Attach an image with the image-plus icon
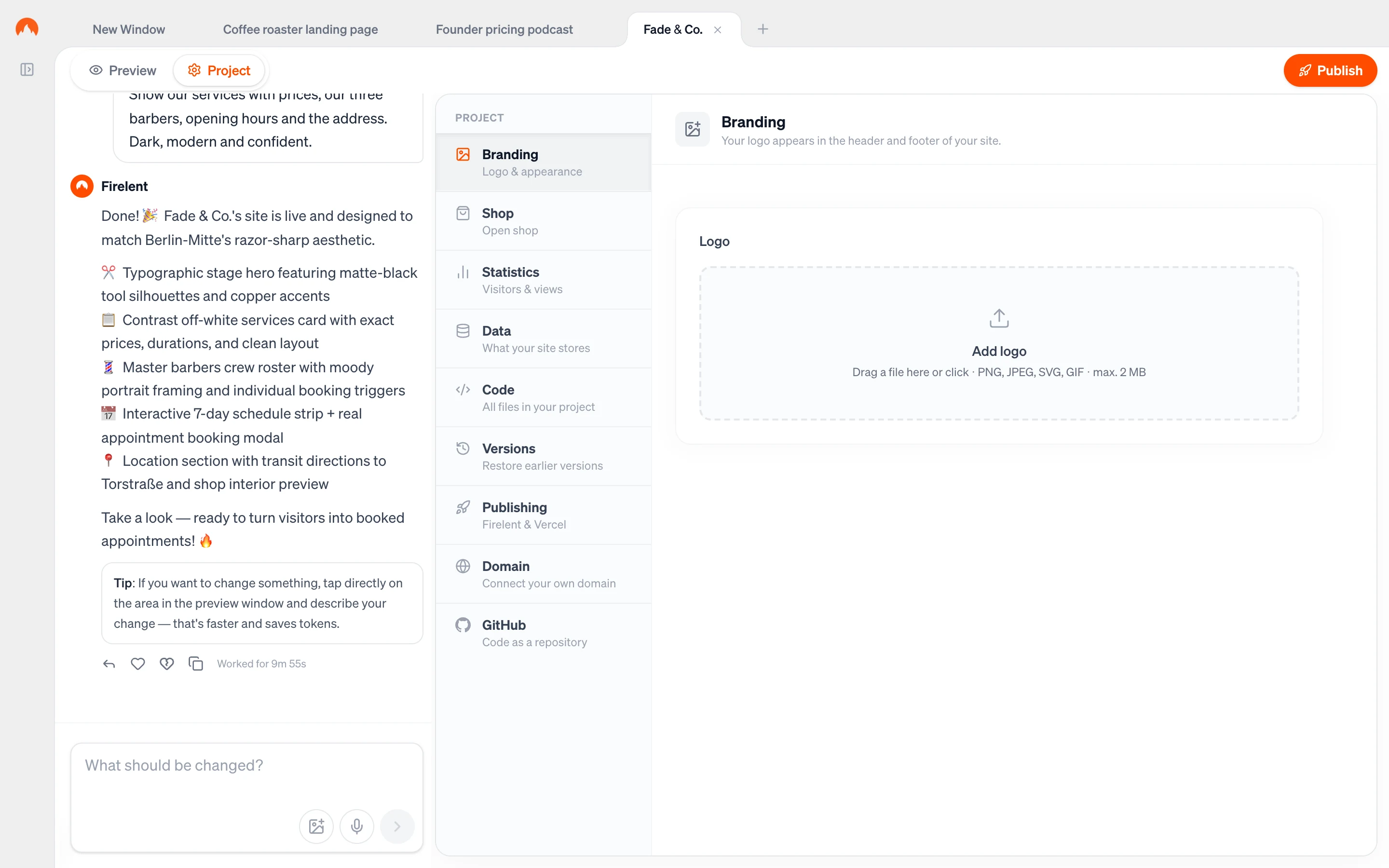Image resolution: width=1389 pixels, height=868 pixels. tap(316, 826)
